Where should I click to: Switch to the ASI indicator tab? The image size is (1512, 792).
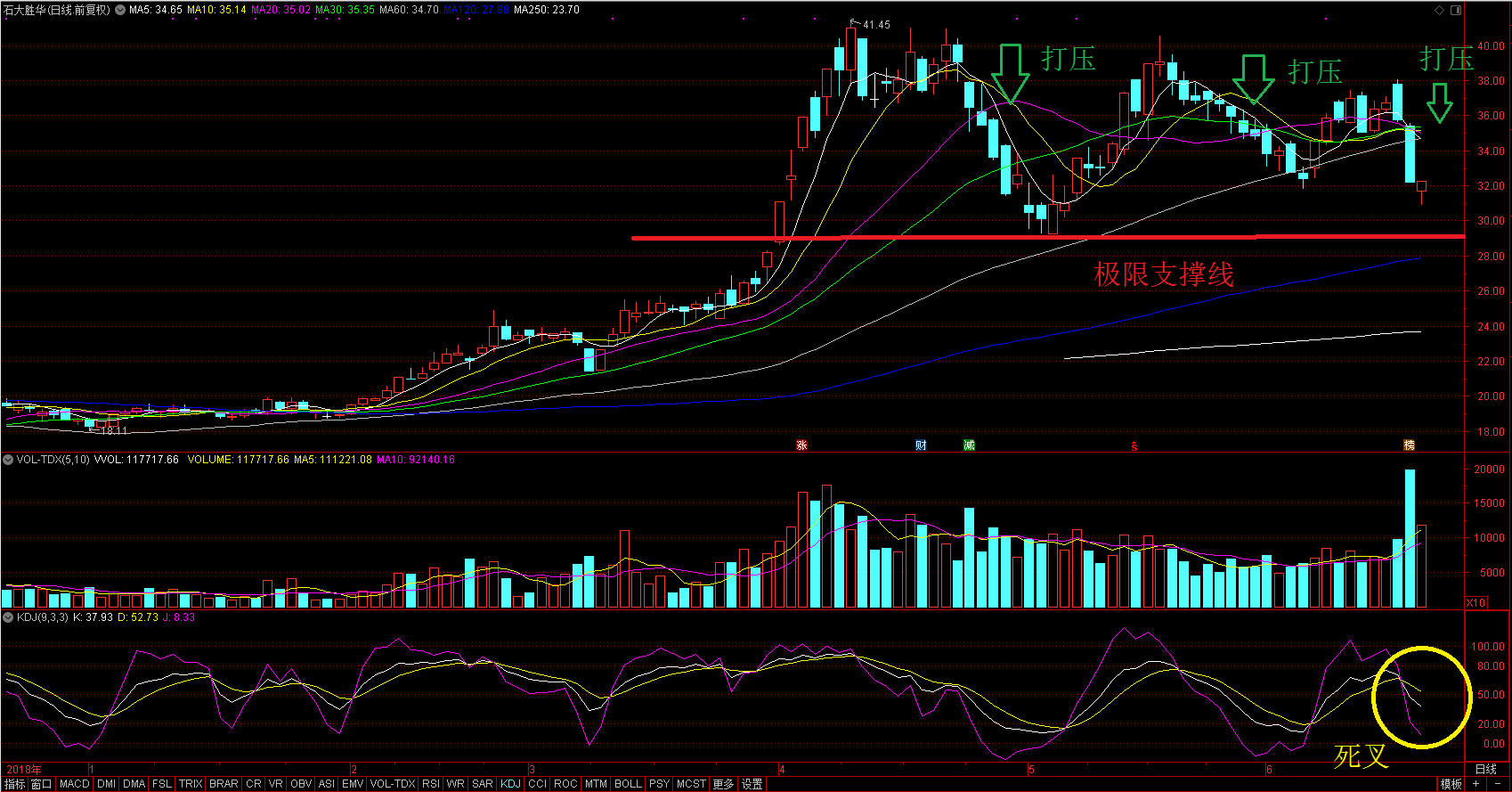click(x=327, y=784)
